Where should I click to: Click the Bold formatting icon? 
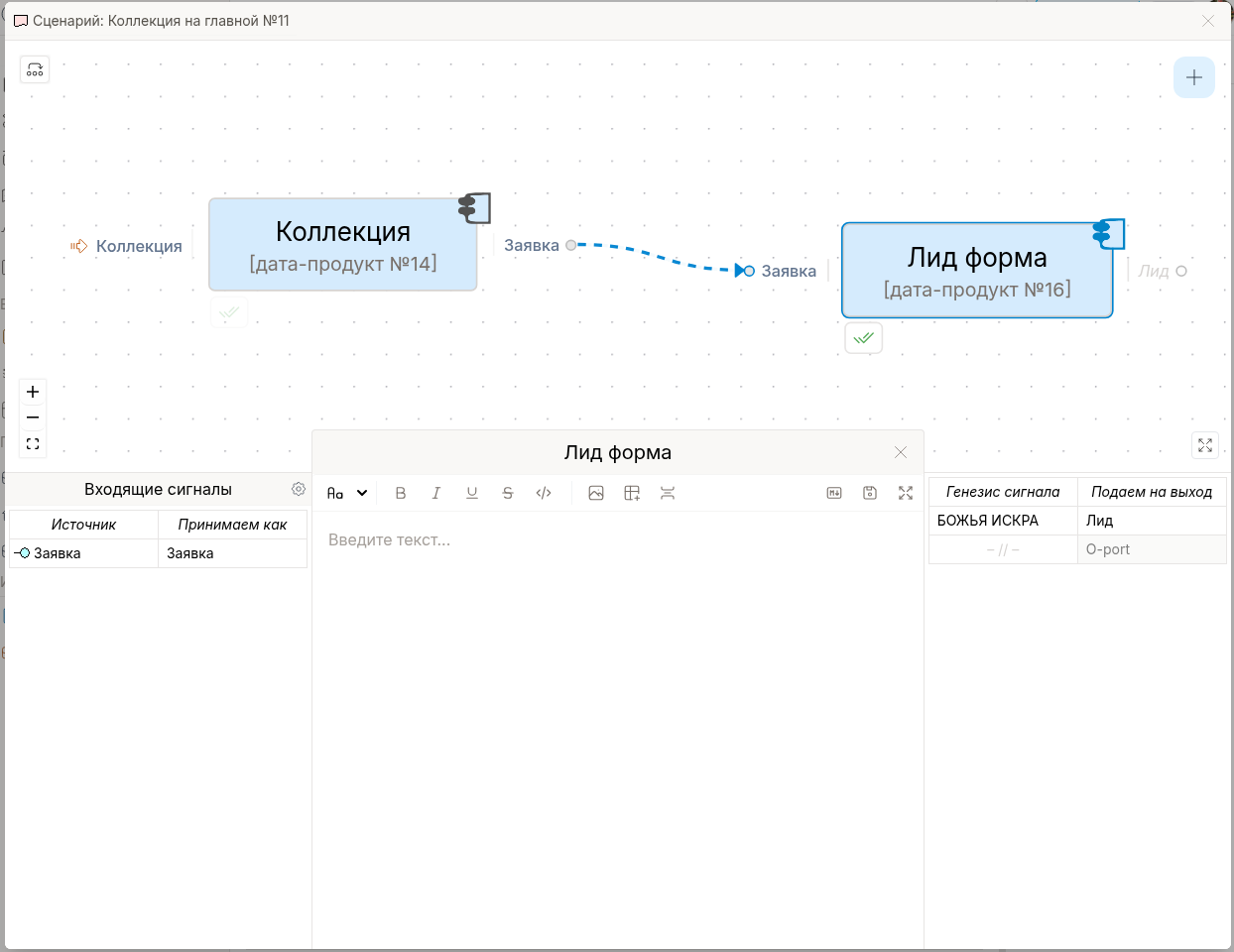pos(401,493)
